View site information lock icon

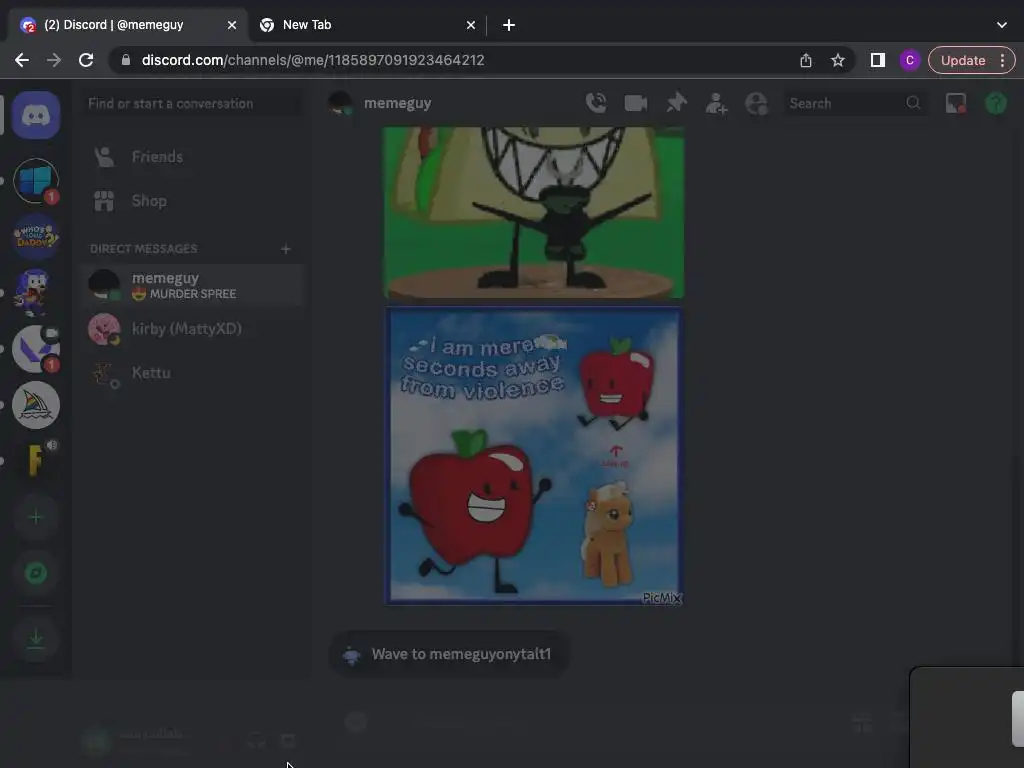pyautogui.click(x=126, y=60)
